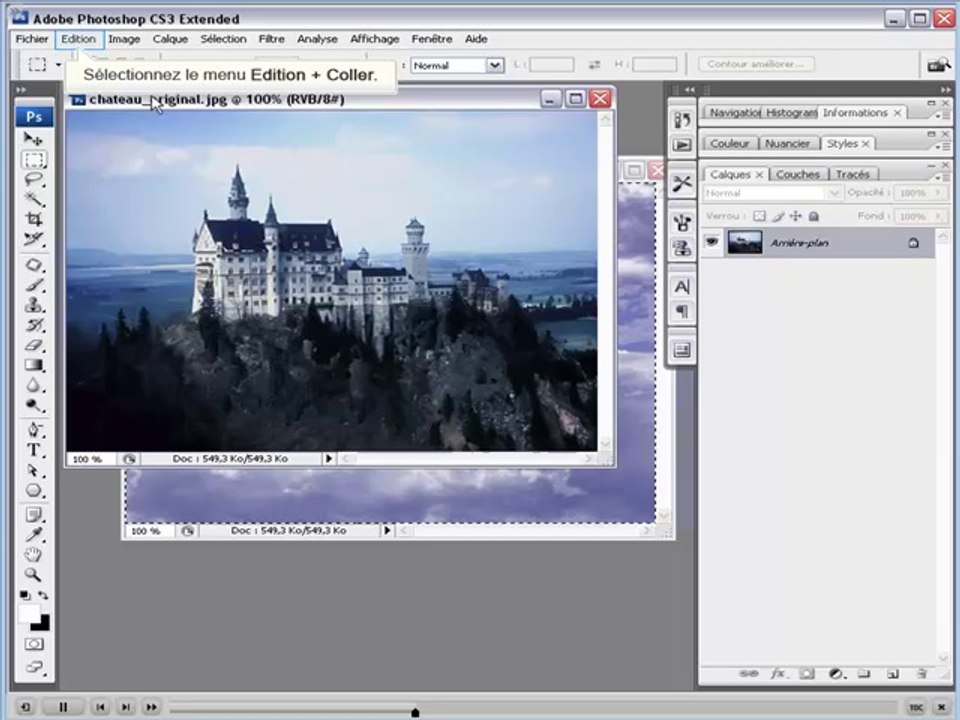Select the Rectangular Marquee tool
This screenshot has width=960, height=720.
(34, 160)
